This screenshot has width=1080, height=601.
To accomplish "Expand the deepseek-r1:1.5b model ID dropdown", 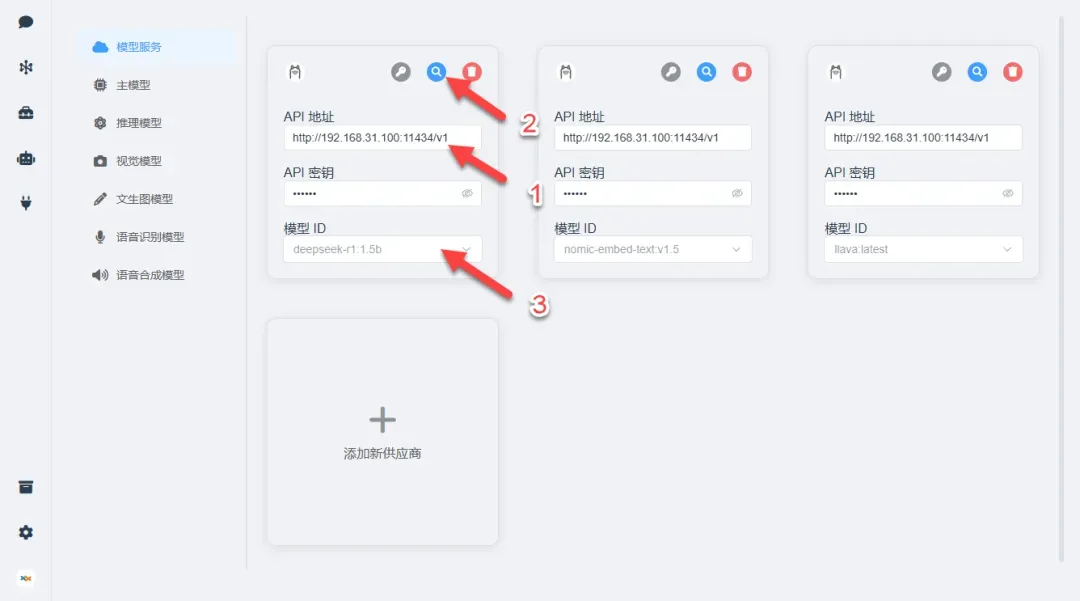I will pyautogui.click(x=382, y=249).
